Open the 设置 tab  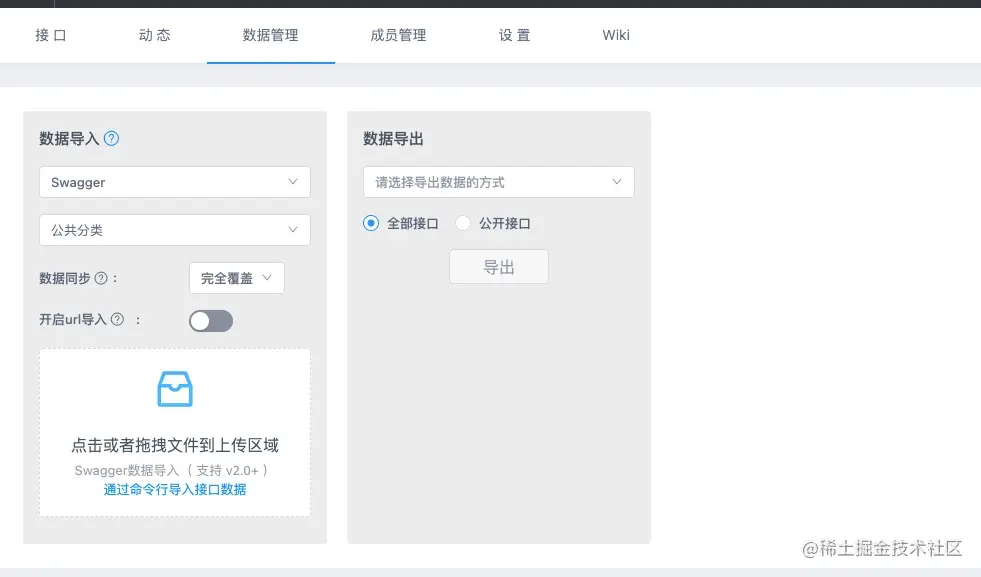click(x=514, y=35)
